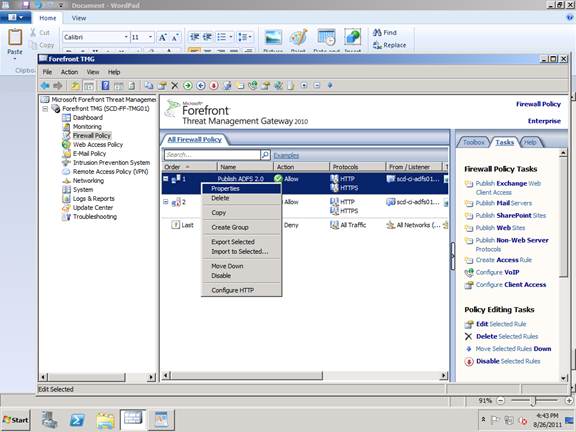
Task: Click the Forward arrow in the TMG toolbar
Action: click(58, 86)
